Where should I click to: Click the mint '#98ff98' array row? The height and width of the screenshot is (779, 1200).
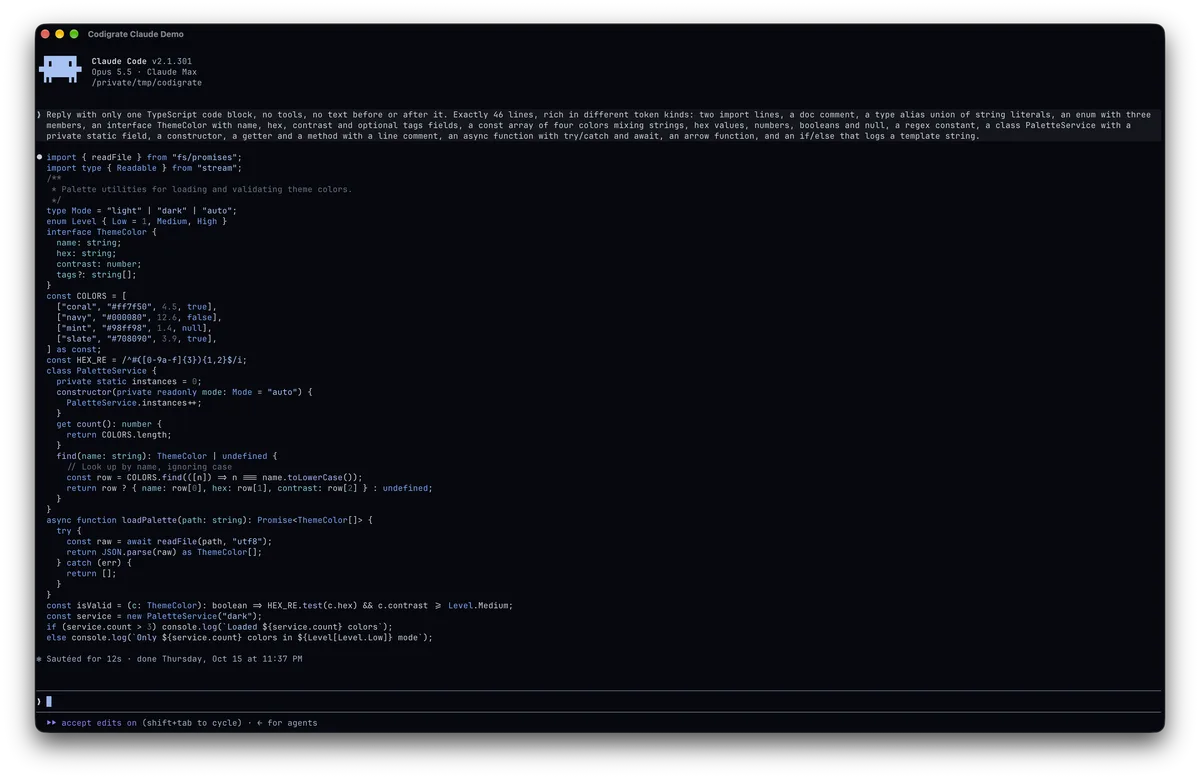pos(134,328)
